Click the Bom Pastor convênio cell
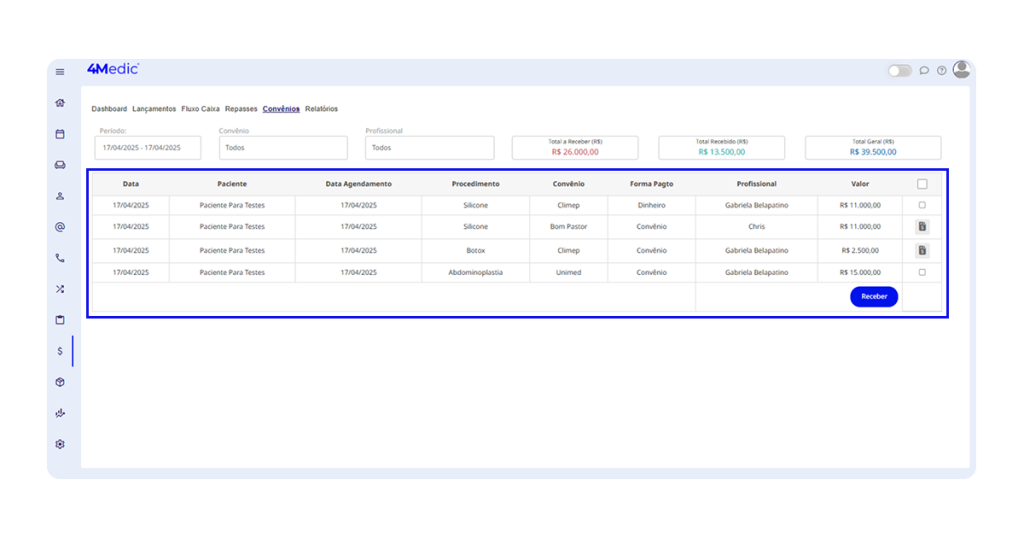The image size is (1024, 538). point(568,227)
